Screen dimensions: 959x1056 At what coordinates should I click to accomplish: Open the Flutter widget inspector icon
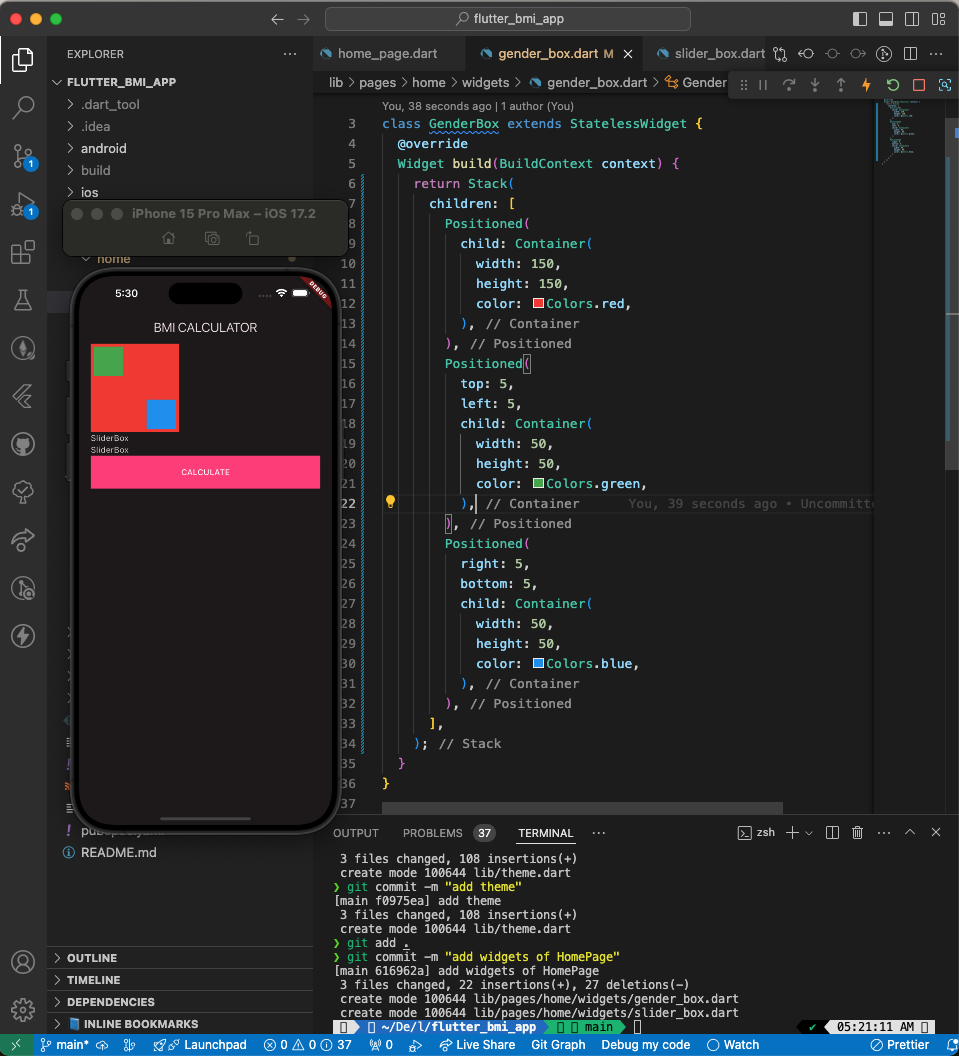(x=944, y=85)
